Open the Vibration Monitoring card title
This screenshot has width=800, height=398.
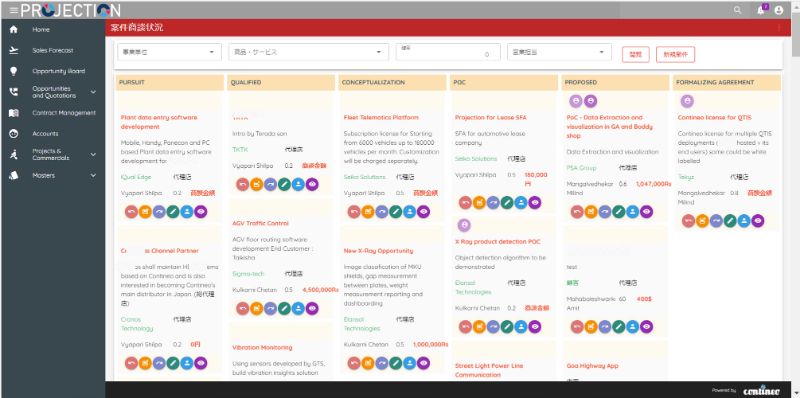pos(262,347)
